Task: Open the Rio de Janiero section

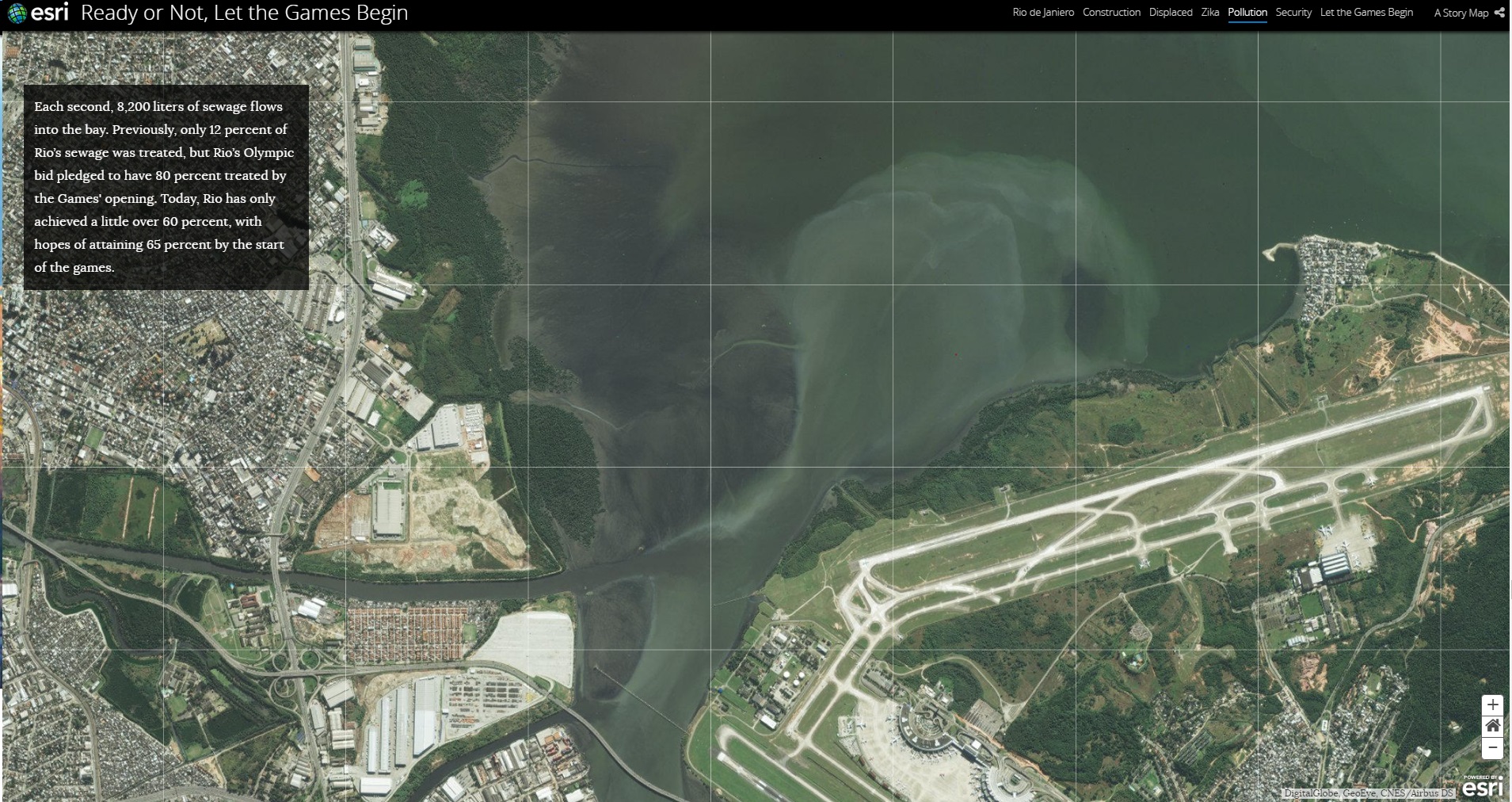Action: (1043, 13)
